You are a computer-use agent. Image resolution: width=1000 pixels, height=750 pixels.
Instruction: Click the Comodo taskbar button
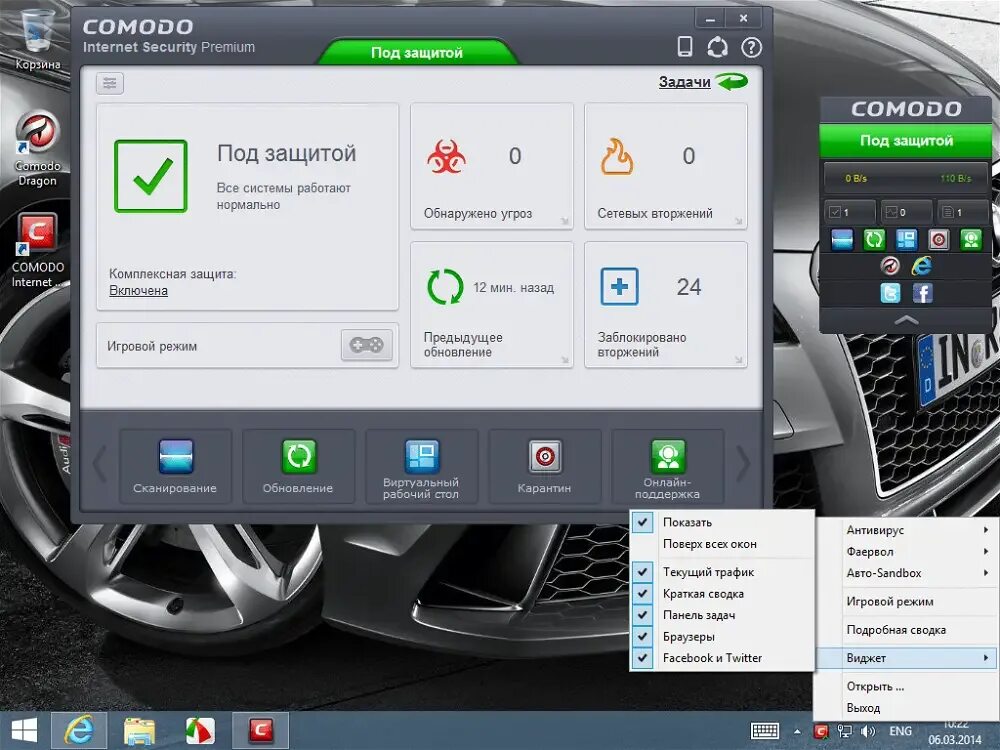261,731
